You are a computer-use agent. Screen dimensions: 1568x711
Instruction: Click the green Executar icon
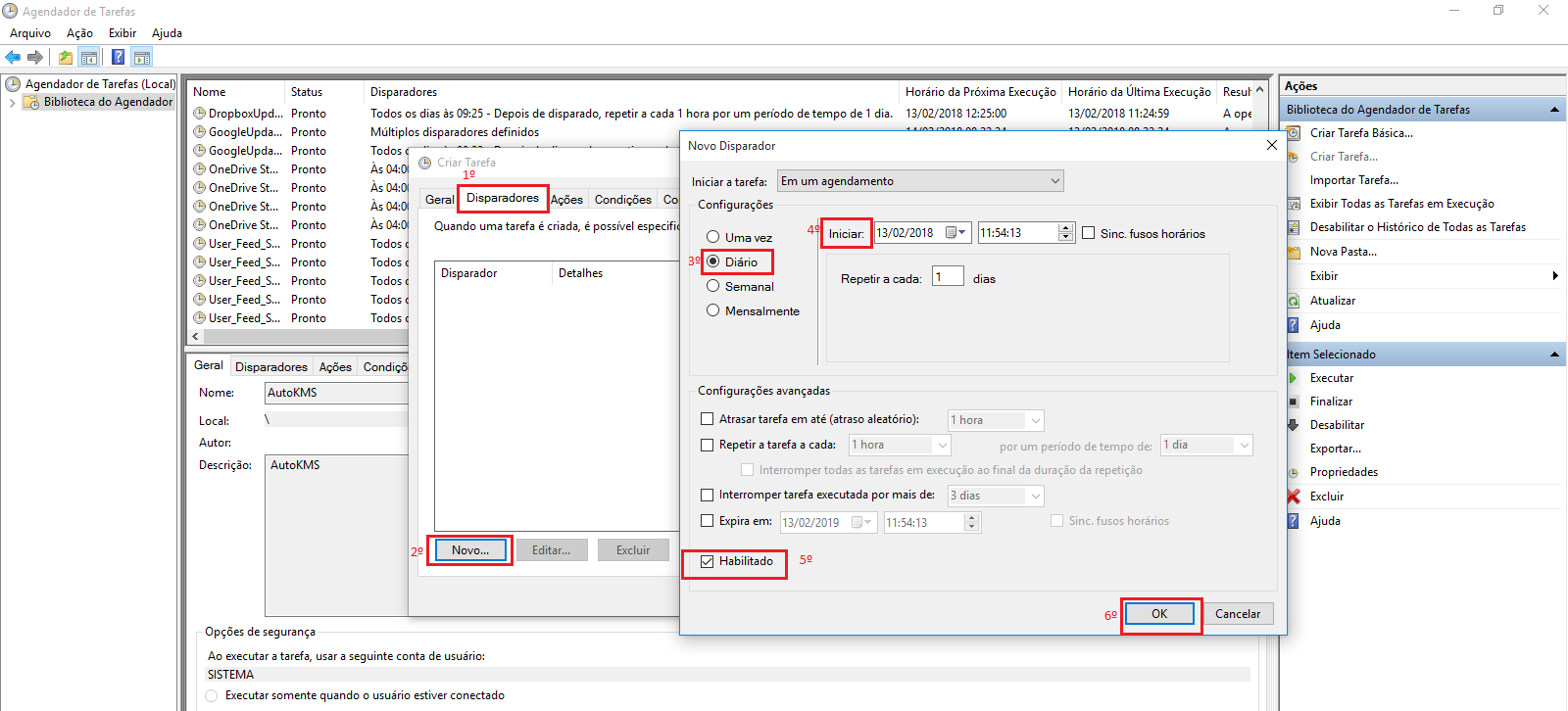pyautogui.click(x=1293, y=378)
